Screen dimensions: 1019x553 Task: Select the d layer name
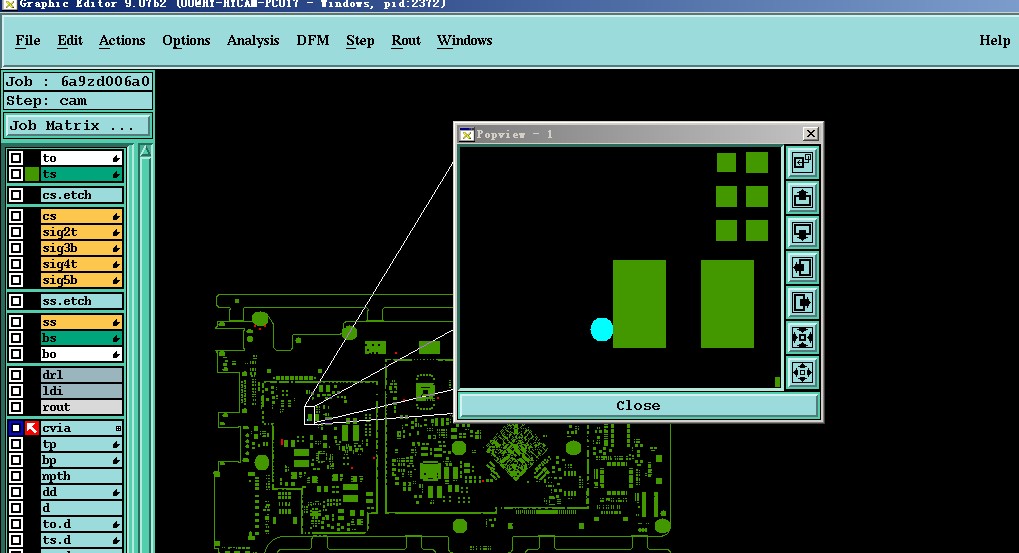coord(81,508)
